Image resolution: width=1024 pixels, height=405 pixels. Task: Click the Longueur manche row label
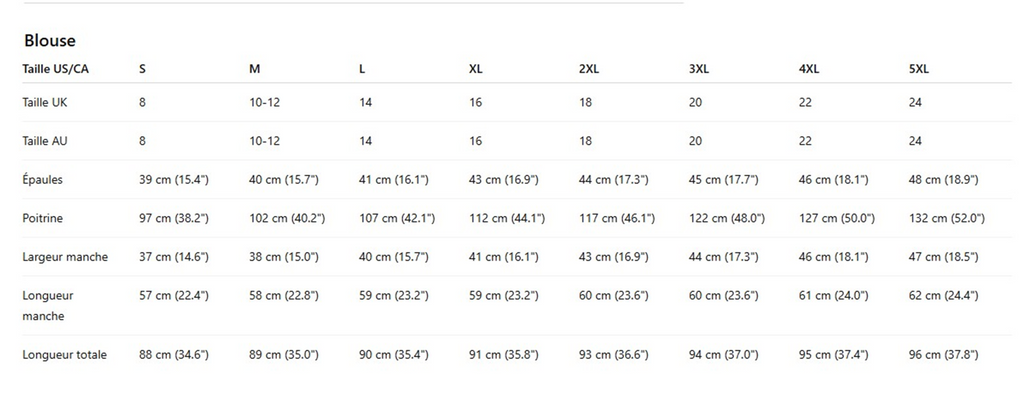point(48,305)
